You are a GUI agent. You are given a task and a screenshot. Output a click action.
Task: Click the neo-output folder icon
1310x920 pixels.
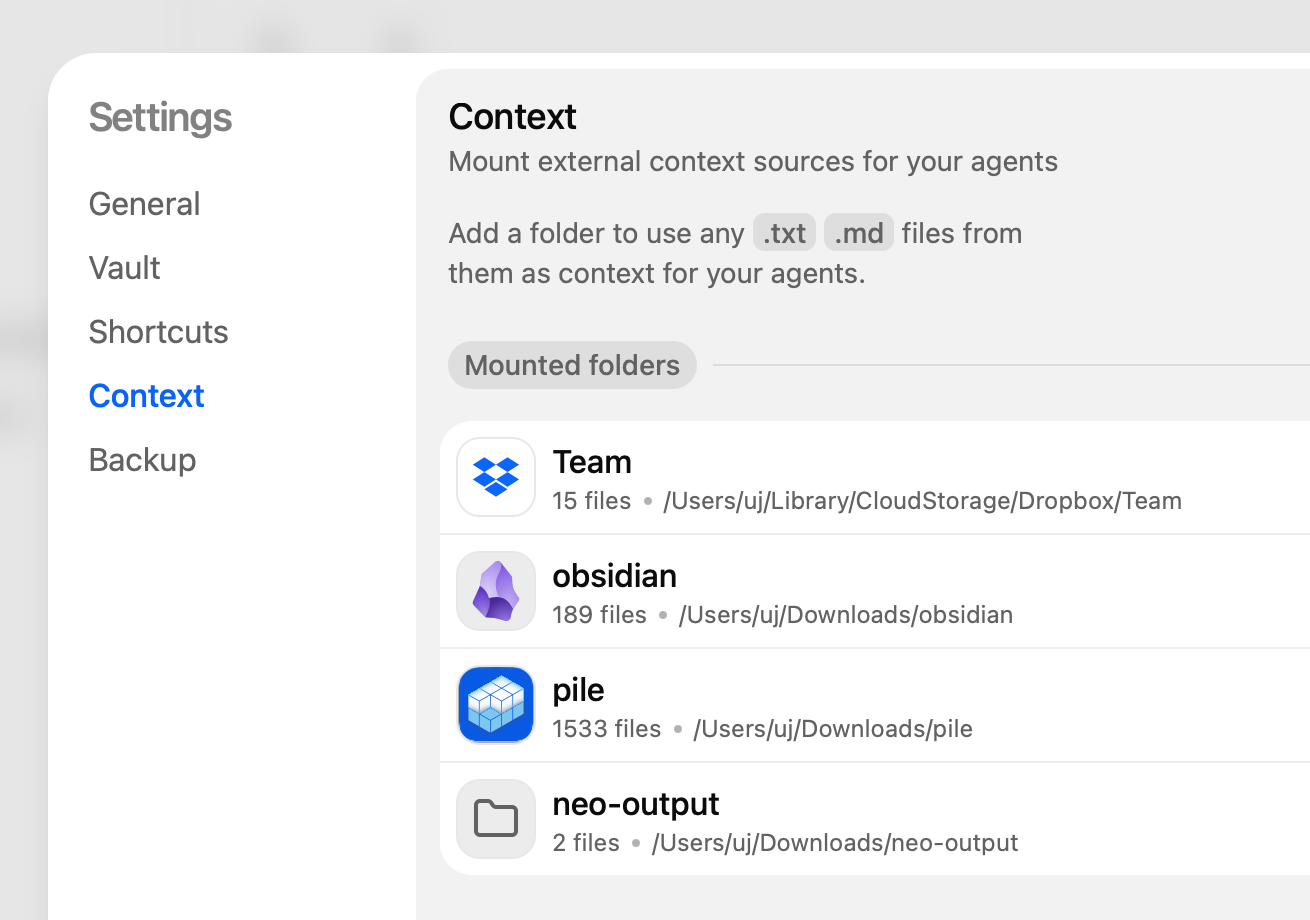pyautogui.click(x=496, y=819)
